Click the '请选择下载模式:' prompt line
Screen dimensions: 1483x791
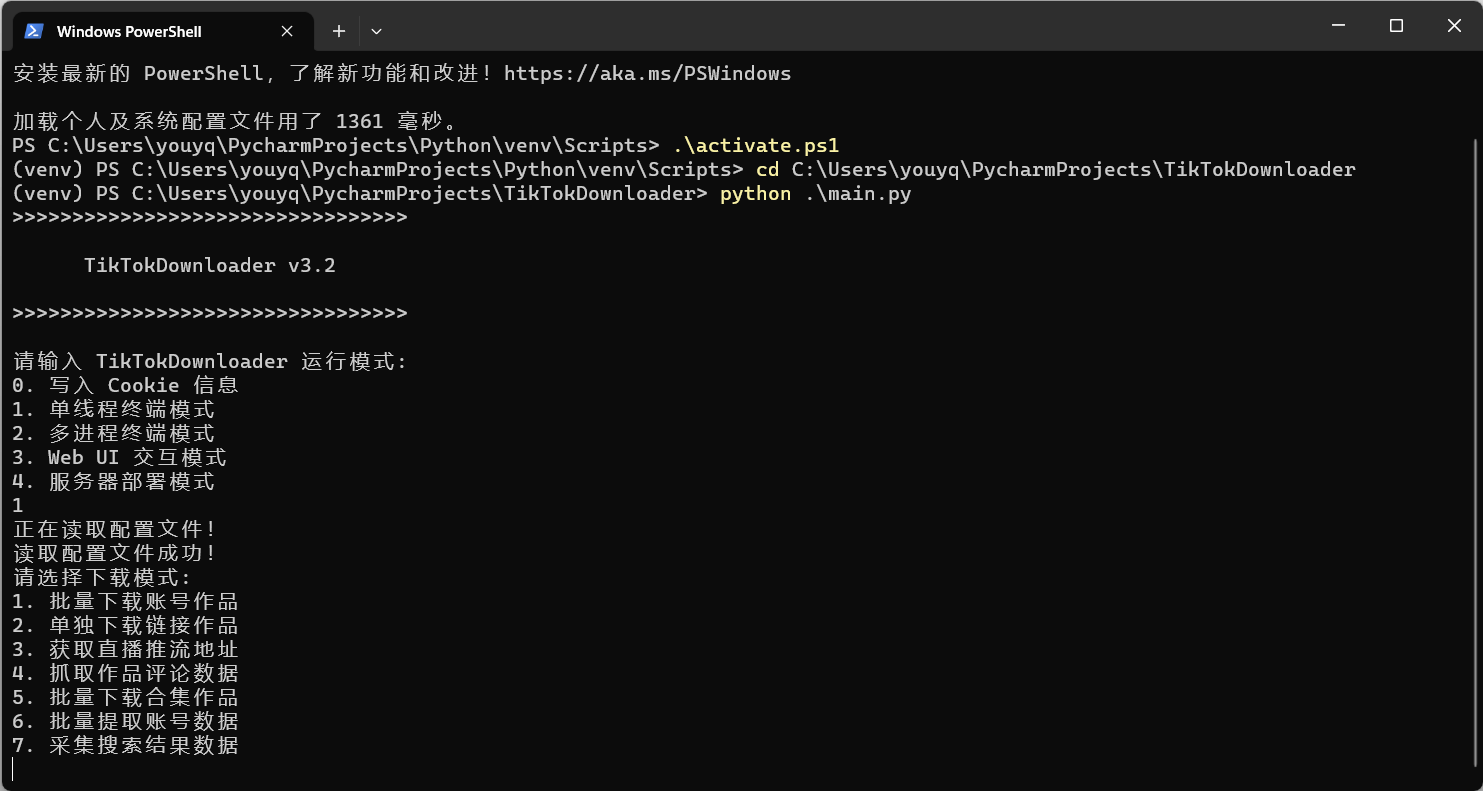click(102, 577)
